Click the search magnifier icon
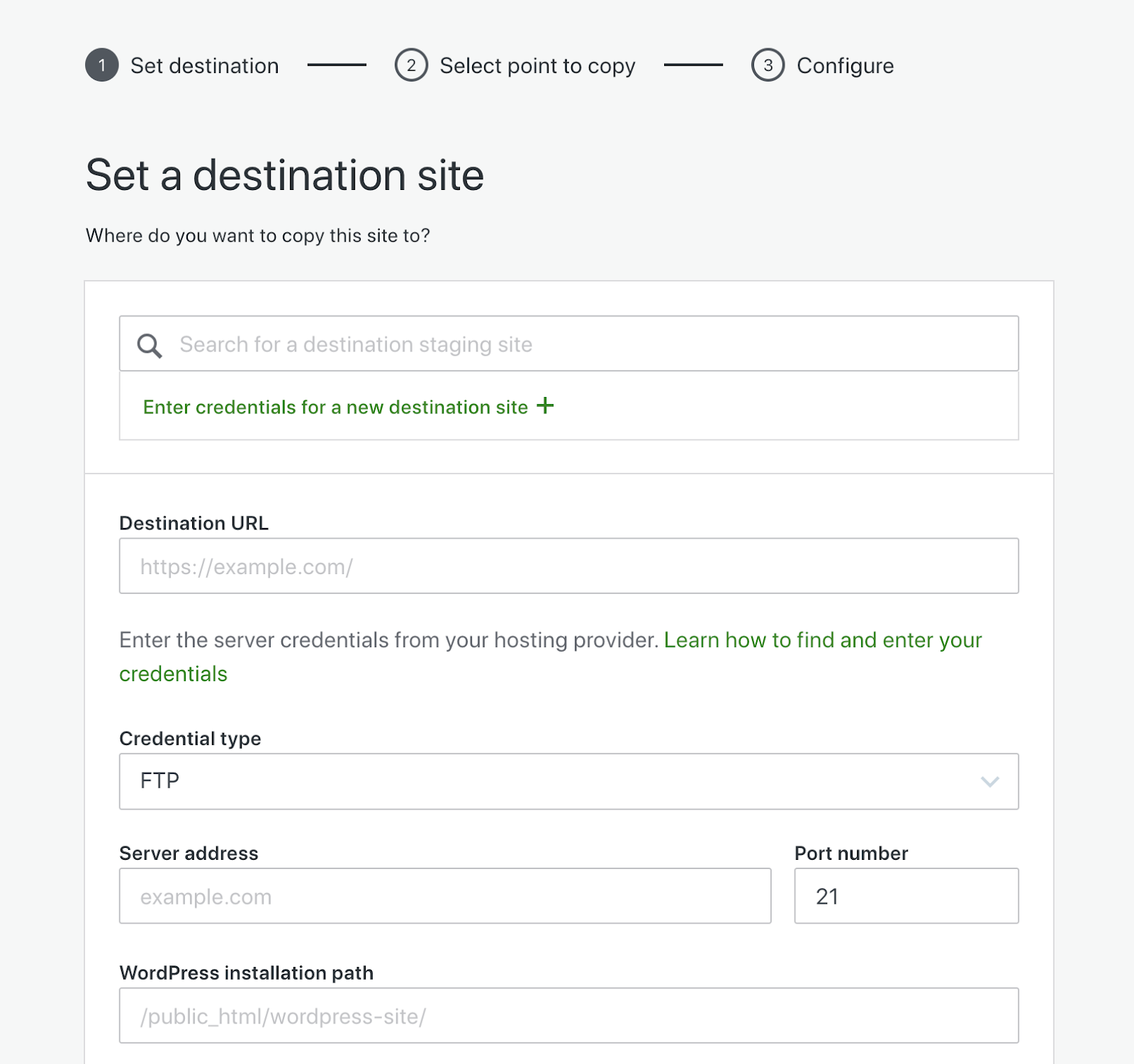The image size is (1134, 1064). click(150, 345)
